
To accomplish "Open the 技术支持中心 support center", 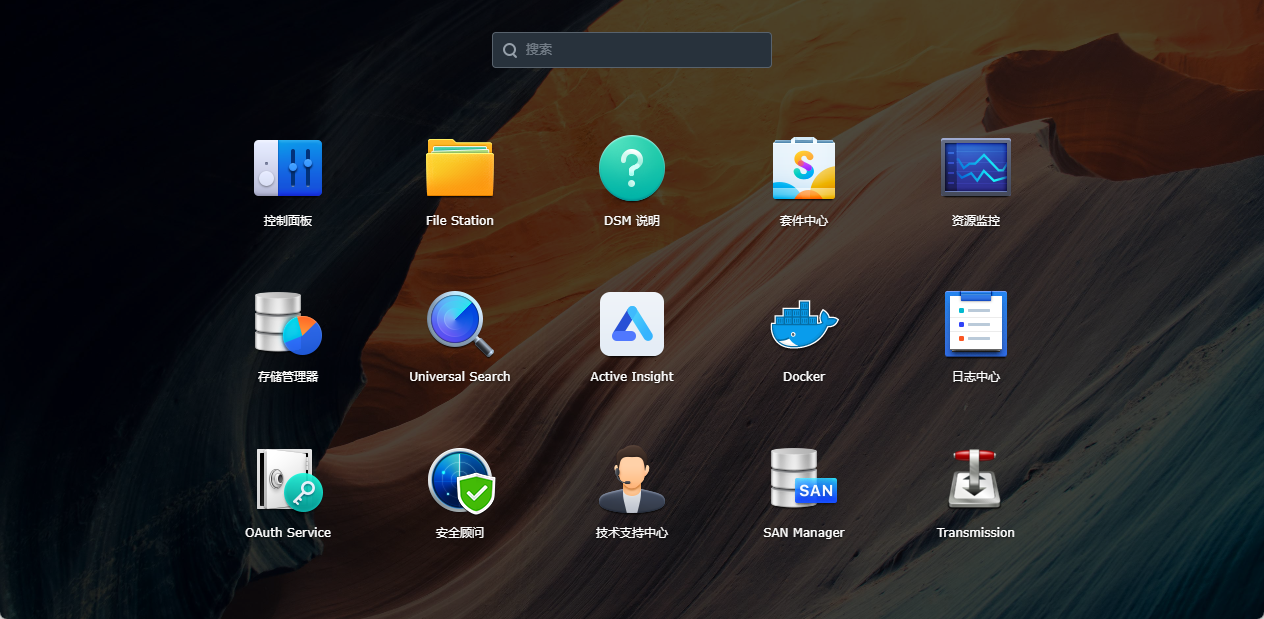I will (632, 480).
